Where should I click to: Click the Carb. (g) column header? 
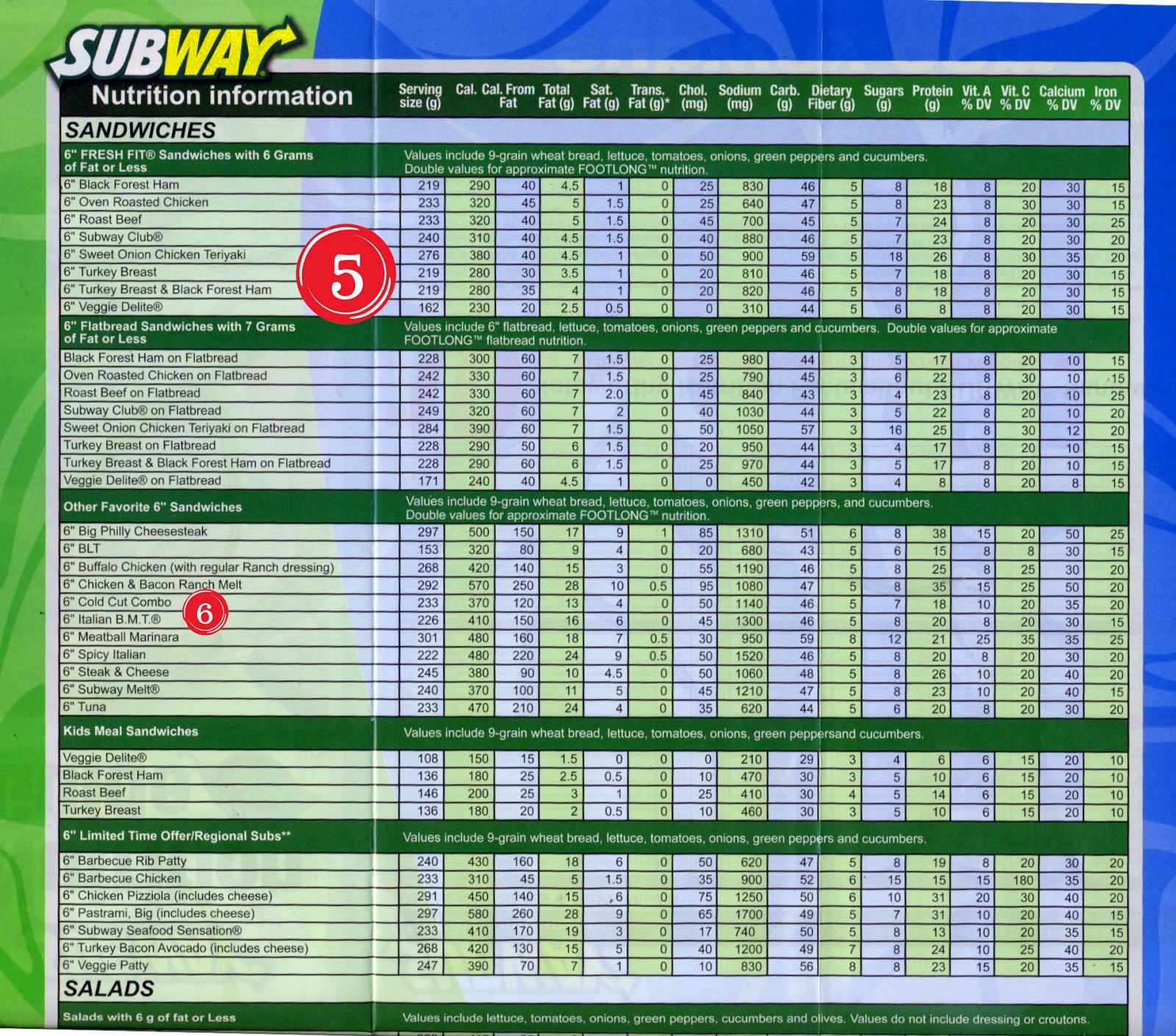[784, 96]
